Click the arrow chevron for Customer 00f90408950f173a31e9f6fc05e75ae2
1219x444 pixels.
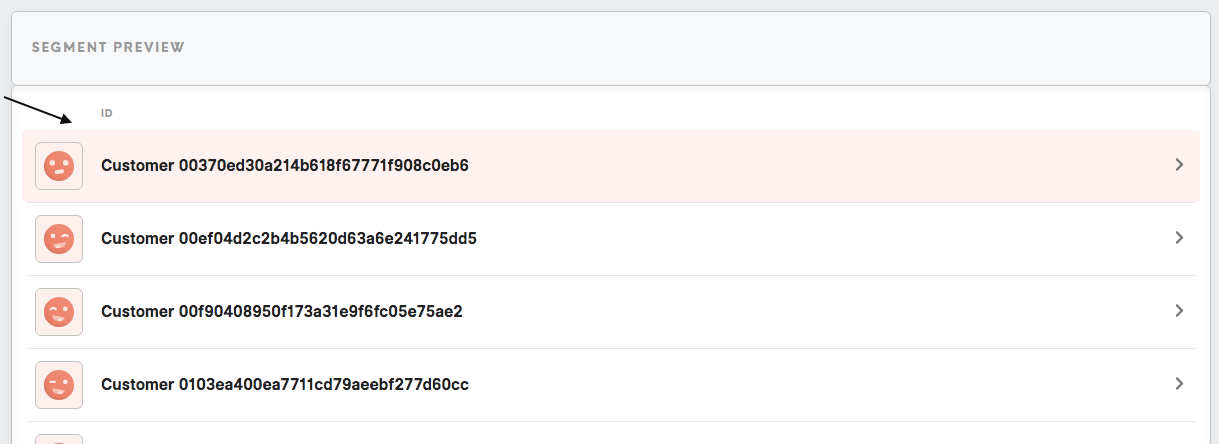1179,311
